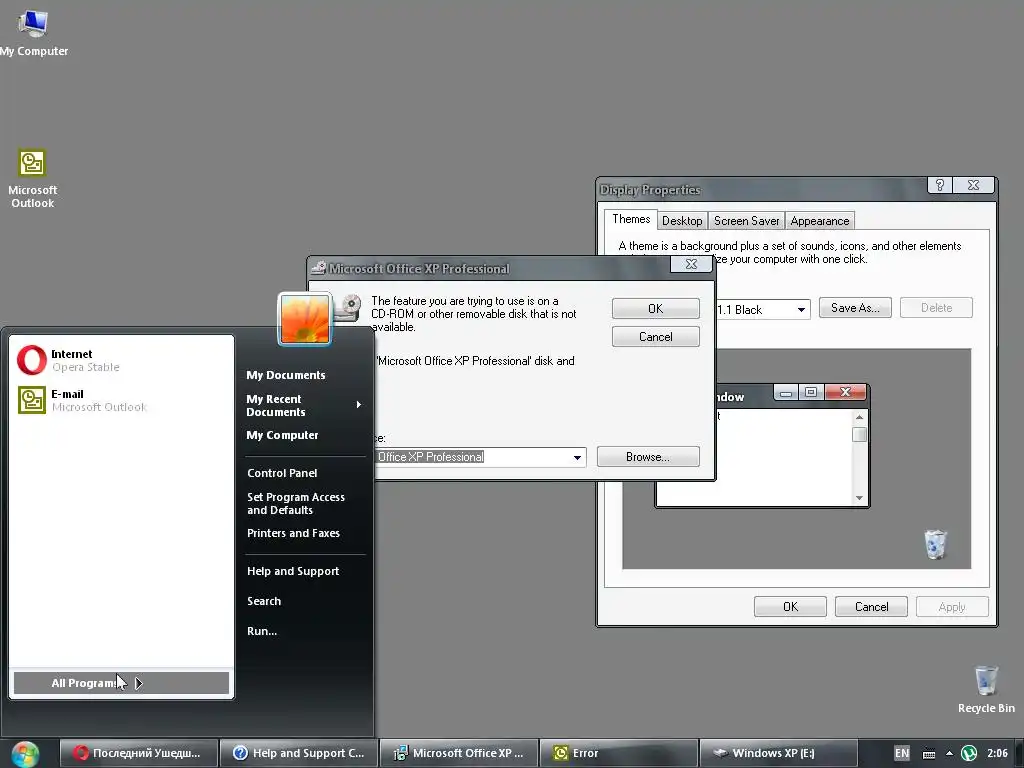Open Search from Start menu
Viewport: 1024px width, 768px height.
pos(264,601)
